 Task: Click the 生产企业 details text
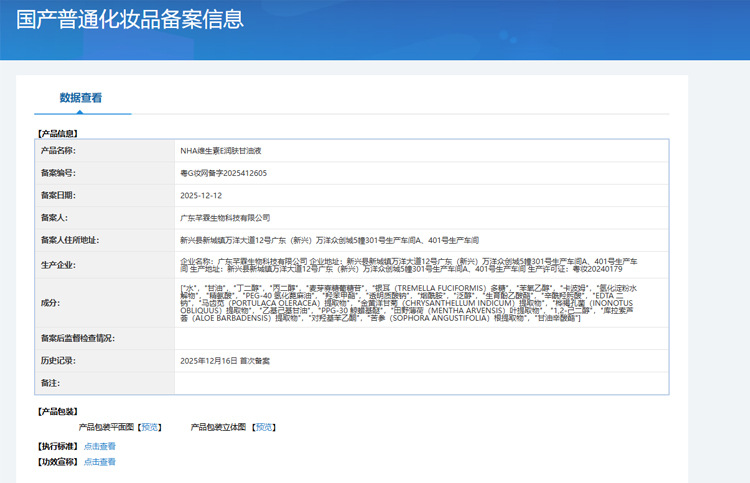pyautogui.click(x=408, y=265)
